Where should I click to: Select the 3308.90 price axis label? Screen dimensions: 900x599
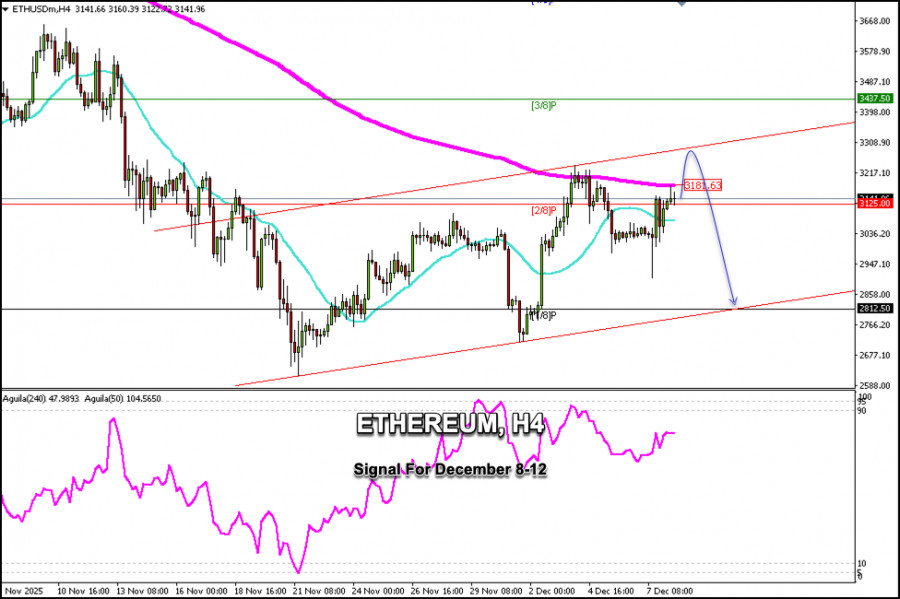click(875, 142)
